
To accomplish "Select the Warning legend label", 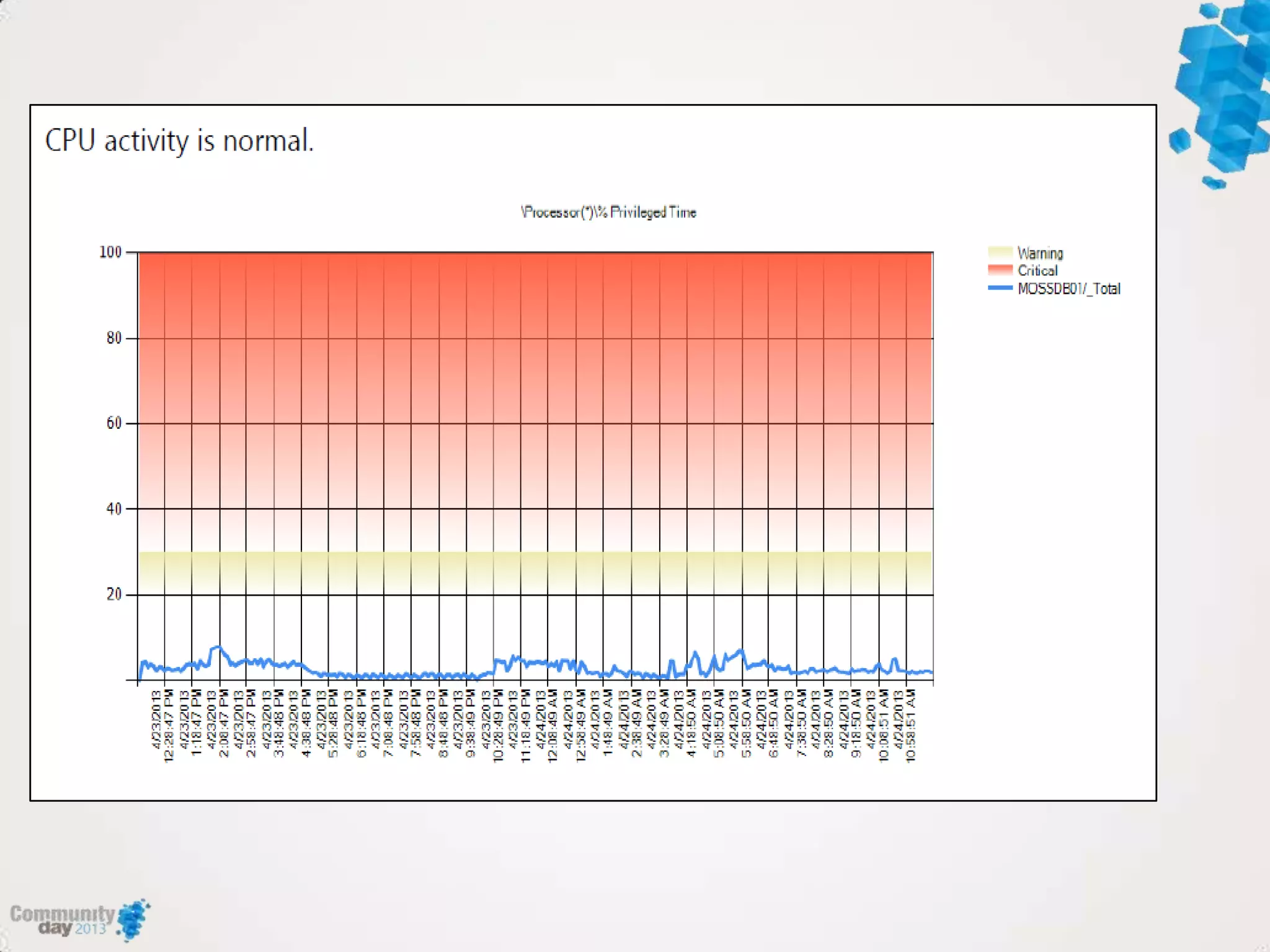I will coord(1040,253).
